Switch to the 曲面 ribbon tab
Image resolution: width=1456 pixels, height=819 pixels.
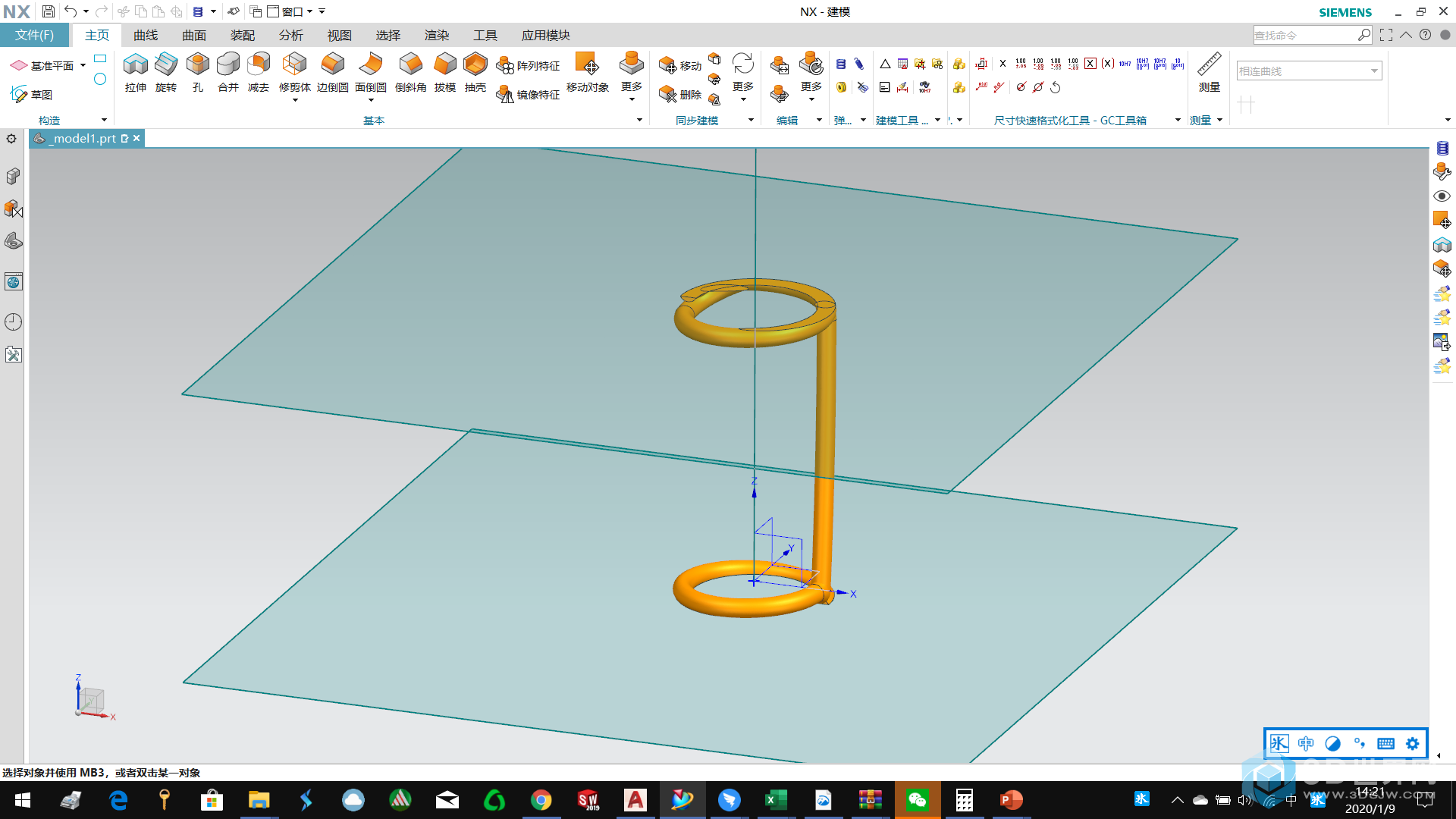194,35
